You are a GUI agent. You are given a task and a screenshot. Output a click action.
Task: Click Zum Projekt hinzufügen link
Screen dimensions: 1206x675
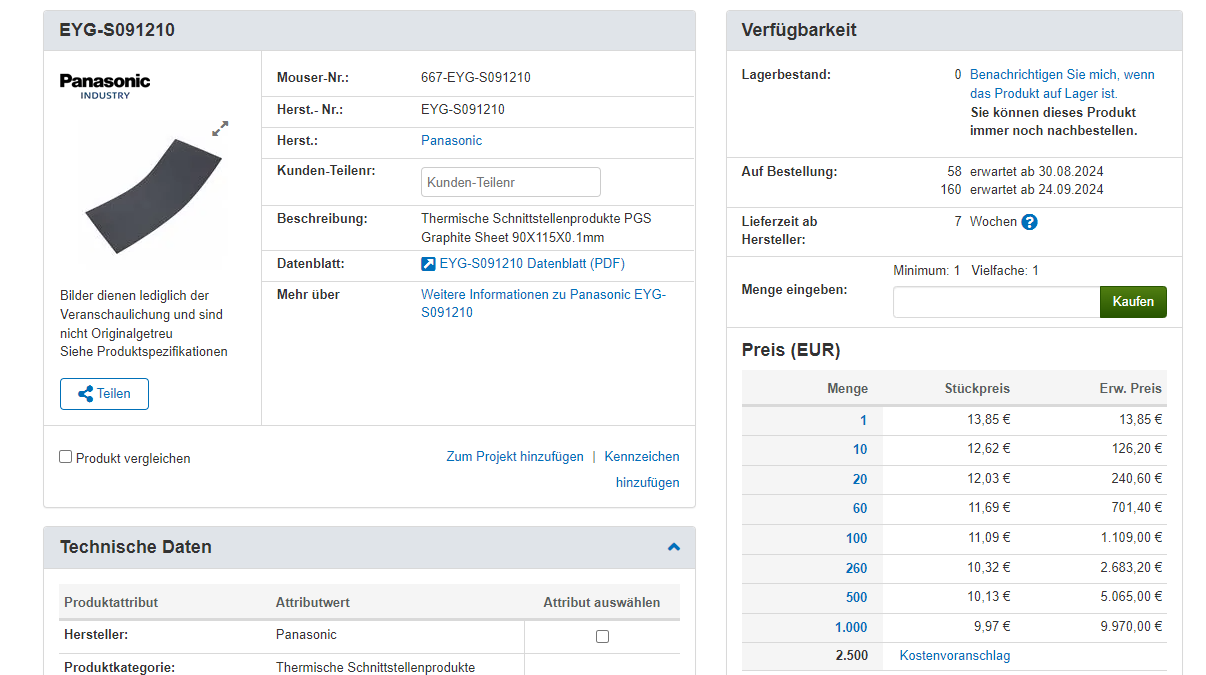tap(515, 457)
